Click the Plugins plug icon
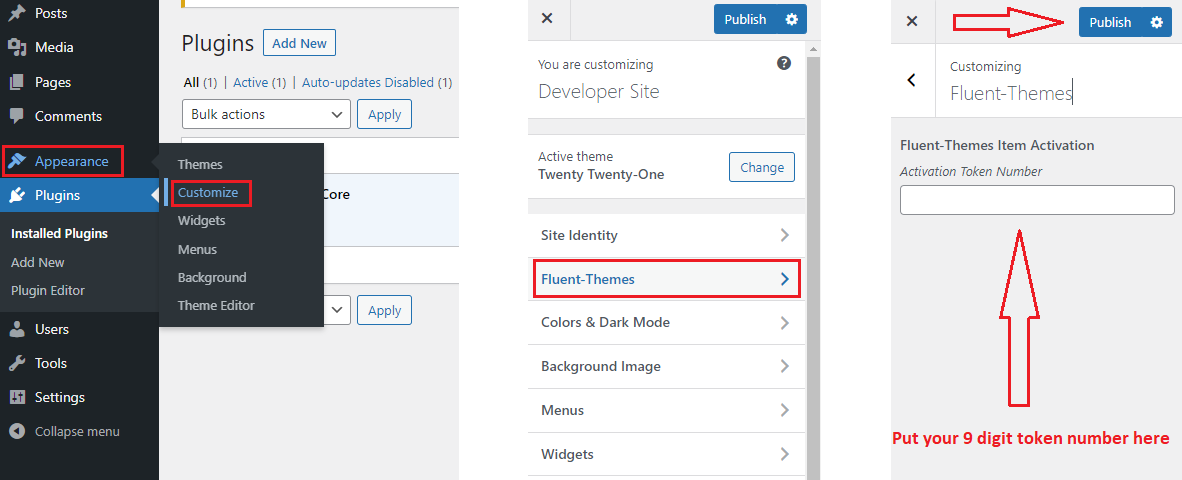Viewport: 1182px width, 480px height. pos(17,196)
